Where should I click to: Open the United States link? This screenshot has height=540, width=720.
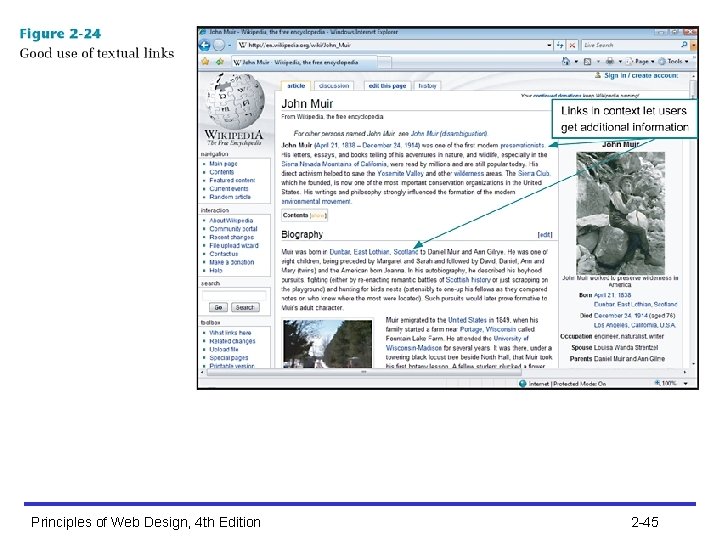[467, 320]
